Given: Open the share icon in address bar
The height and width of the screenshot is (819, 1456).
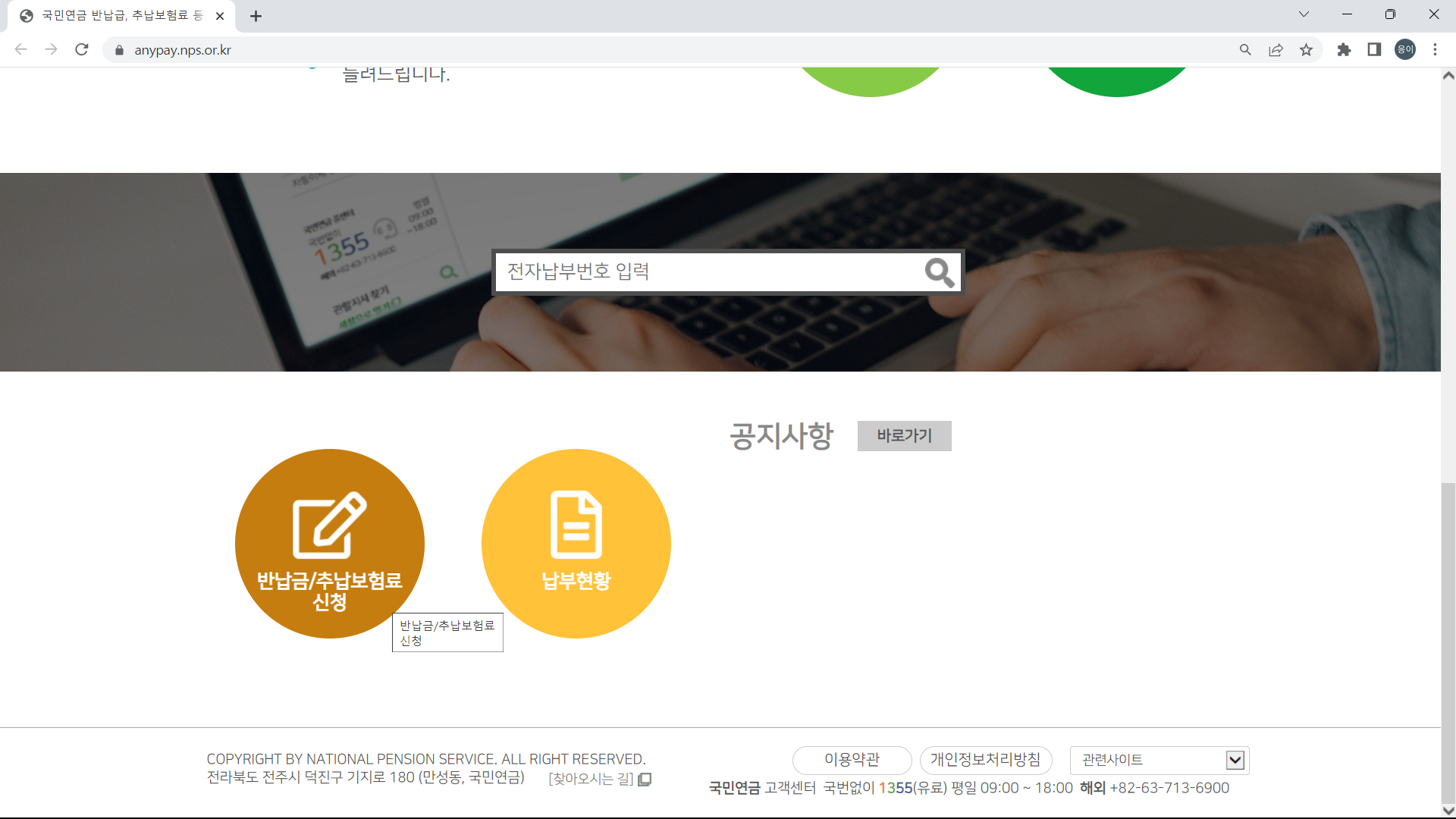Looking at the screenshot, I should [1276, 49].
